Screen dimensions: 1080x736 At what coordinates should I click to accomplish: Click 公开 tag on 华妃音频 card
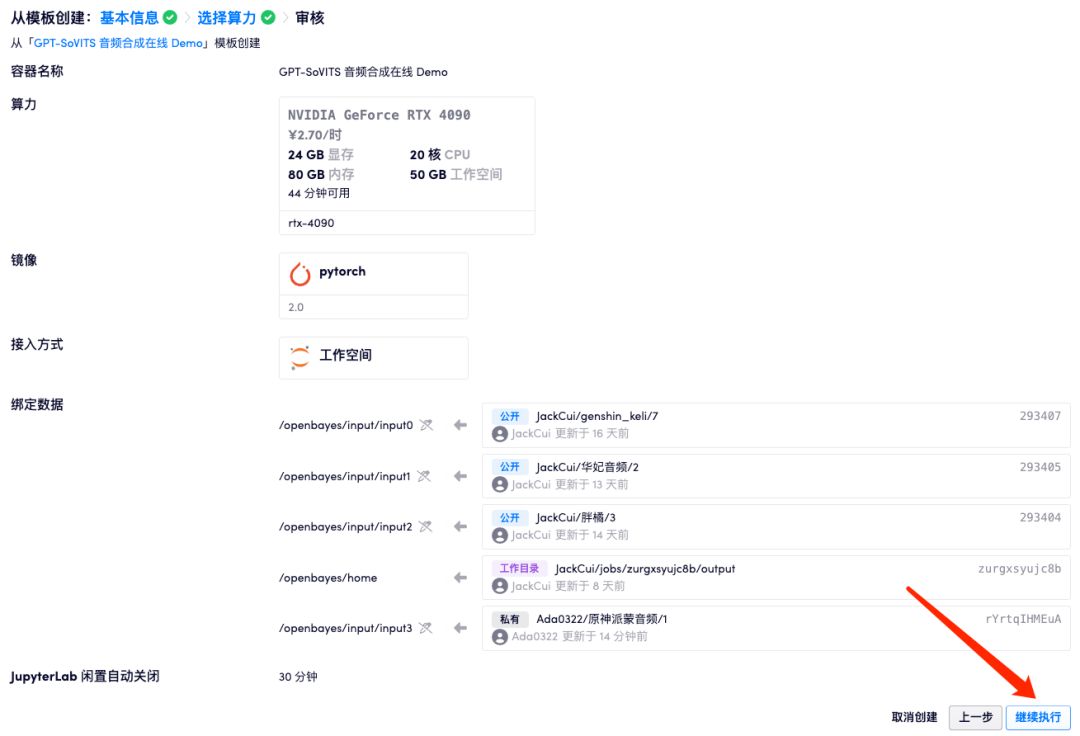510,467
